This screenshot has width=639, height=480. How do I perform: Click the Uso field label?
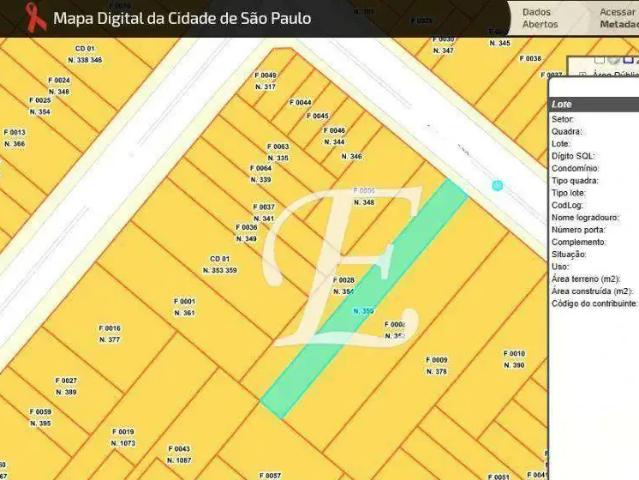click(x=560, y=266)
